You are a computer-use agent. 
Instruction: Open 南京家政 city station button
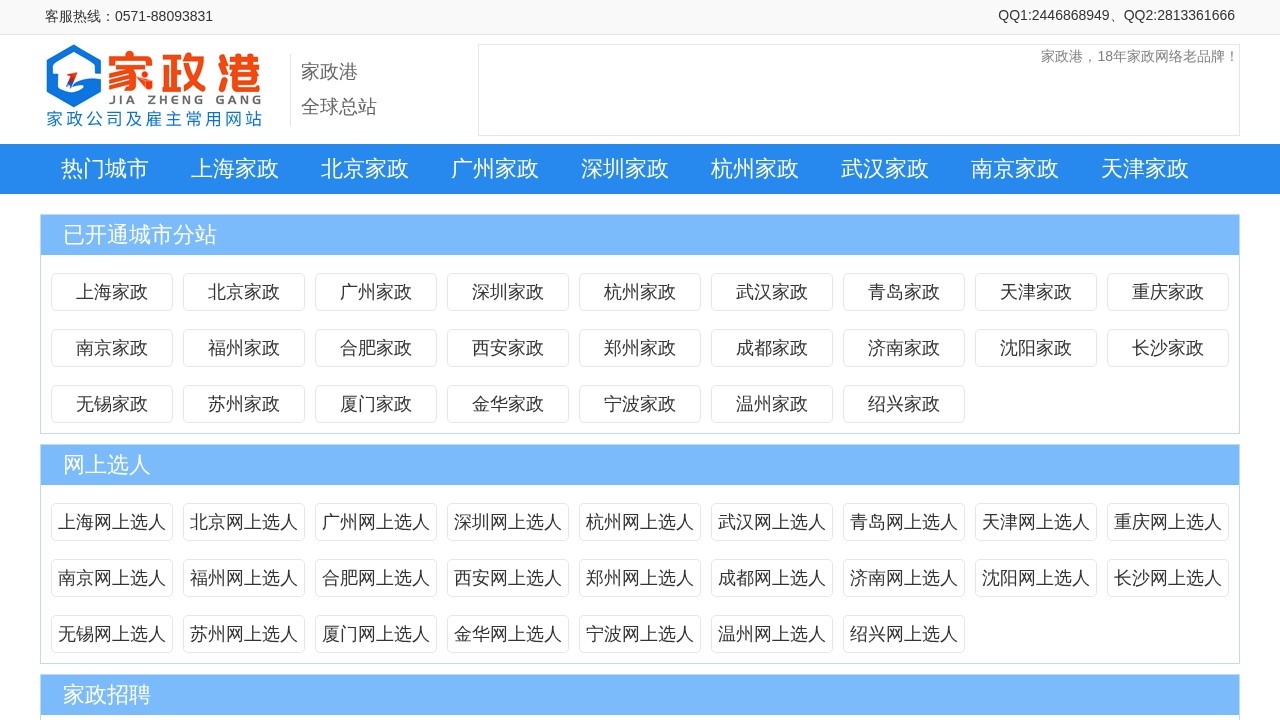click(x=112, y=348)
